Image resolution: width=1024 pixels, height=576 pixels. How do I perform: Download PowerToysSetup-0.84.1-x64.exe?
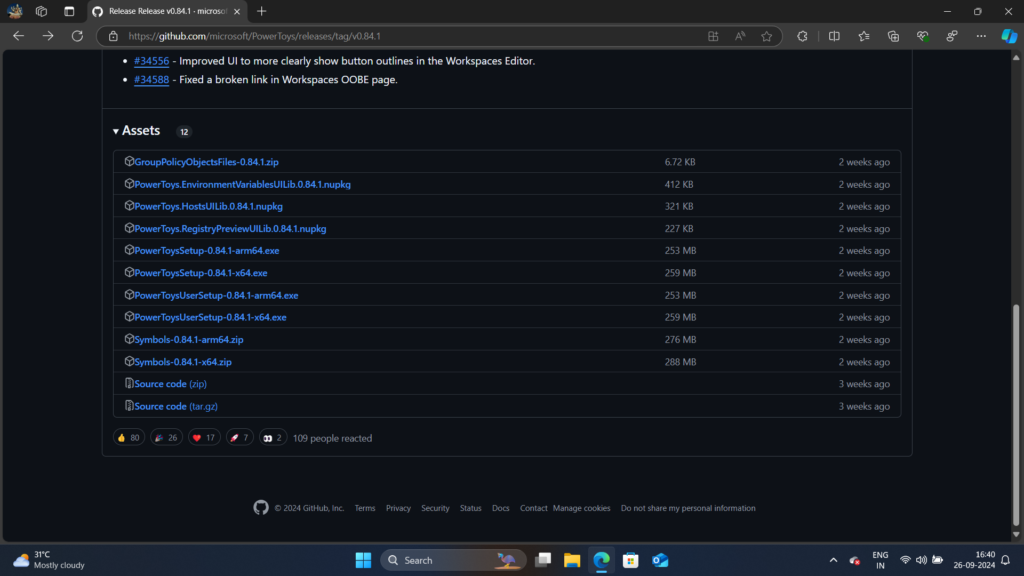pyautogui.click(x=200, y=273)
